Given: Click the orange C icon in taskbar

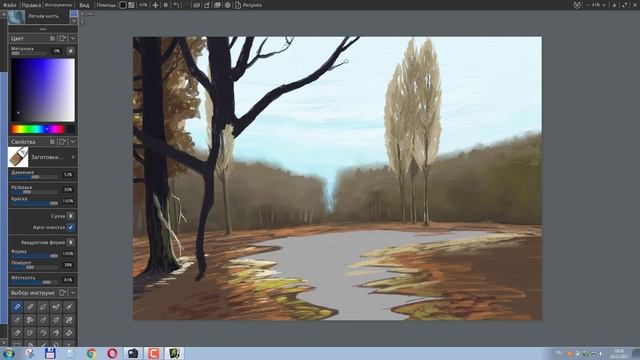Looking at the screenshot, I should [153, 353].
